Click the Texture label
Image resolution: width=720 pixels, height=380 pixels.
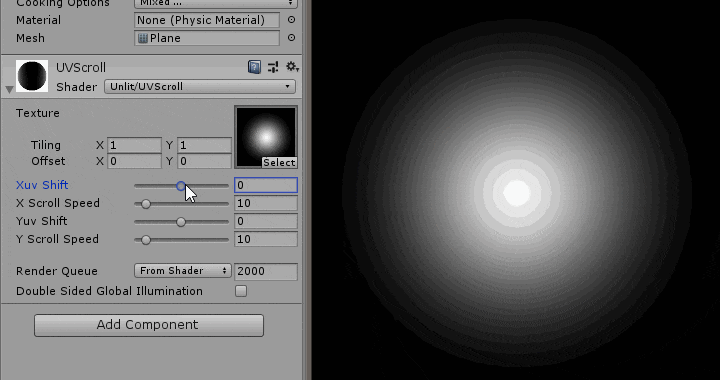click(x=38, y=113)
